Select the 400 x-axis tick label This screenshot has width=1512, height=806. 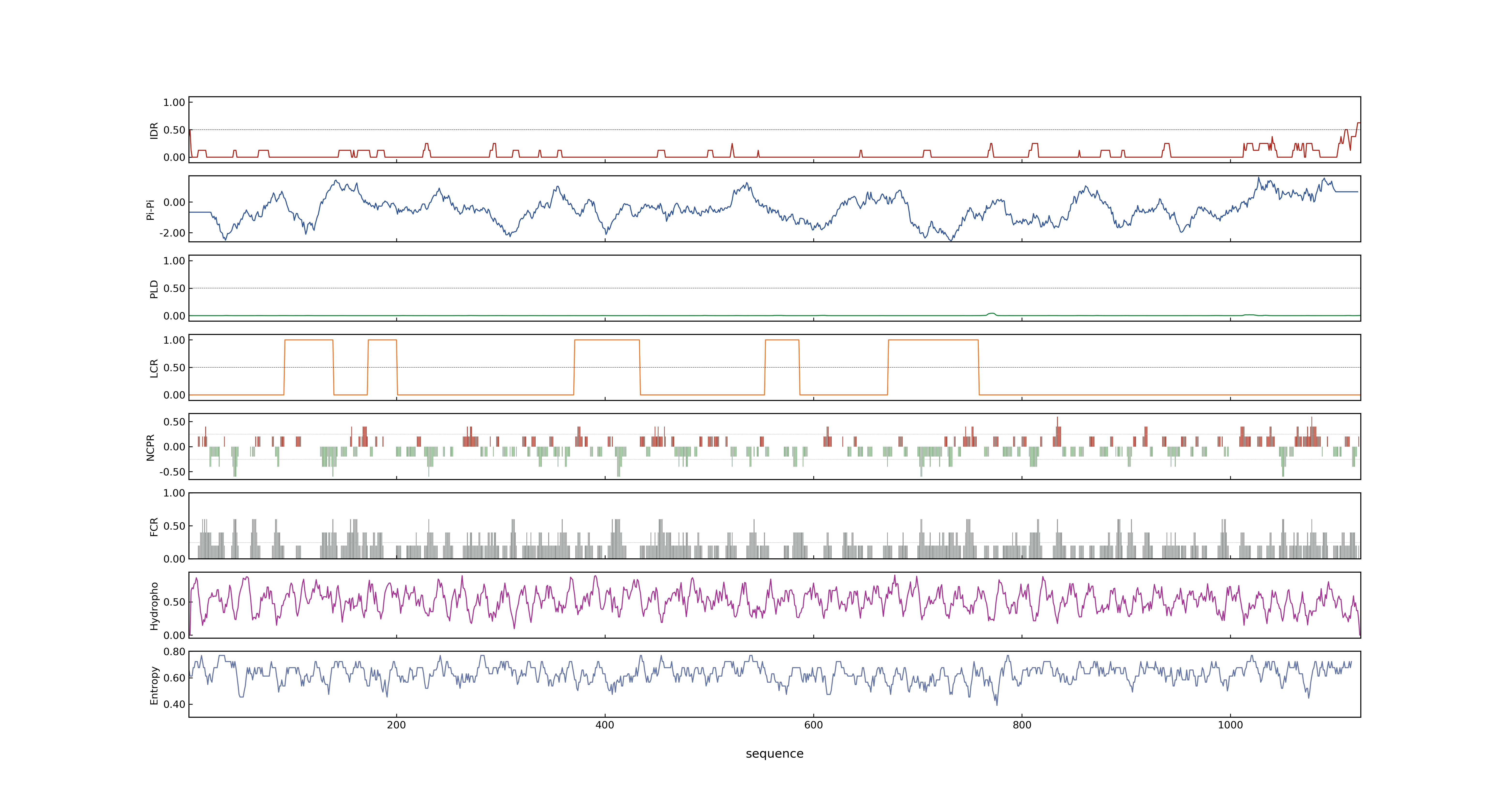coord(605,725)
